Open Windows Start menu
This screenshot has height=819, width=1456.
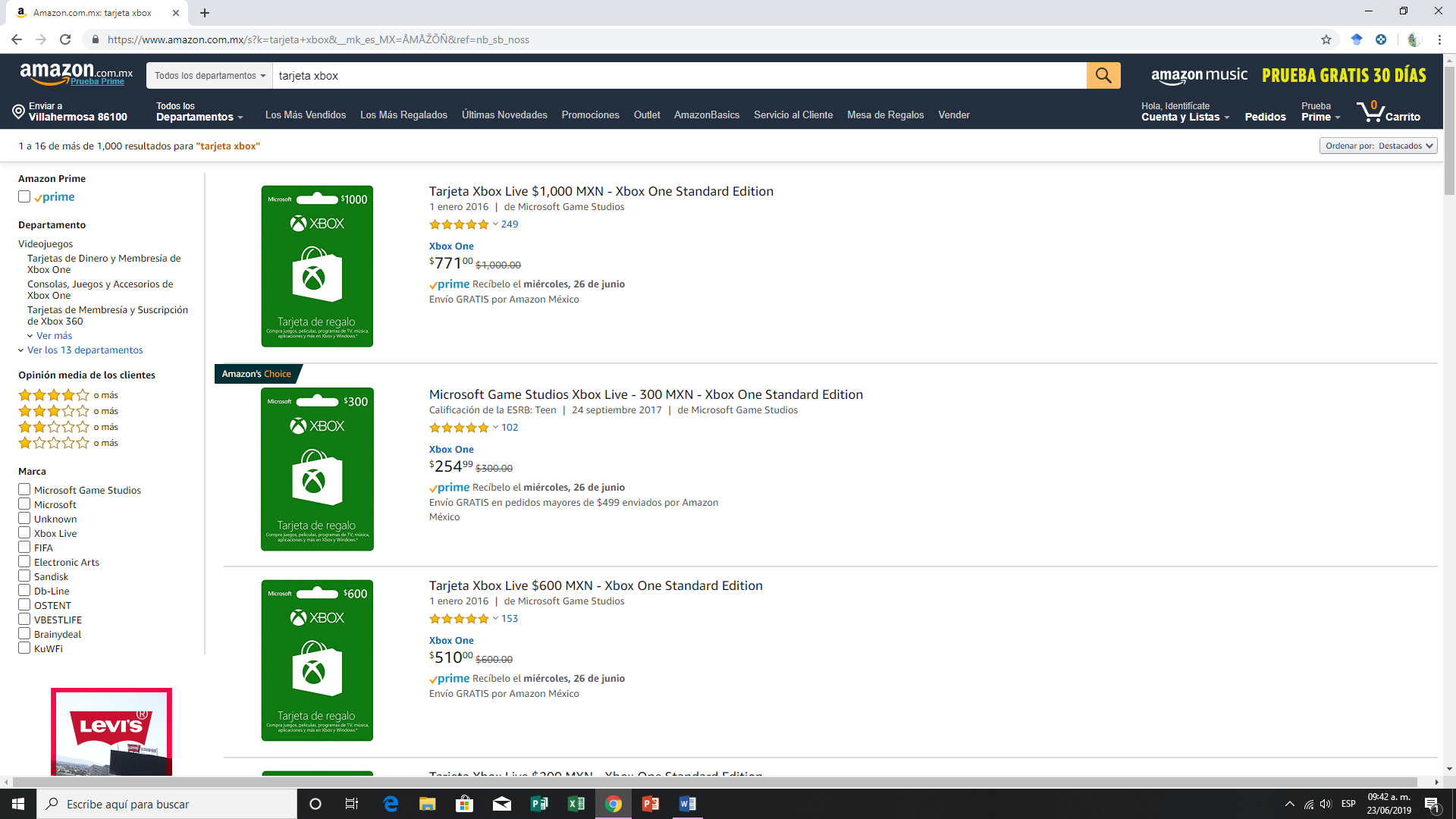18,804
